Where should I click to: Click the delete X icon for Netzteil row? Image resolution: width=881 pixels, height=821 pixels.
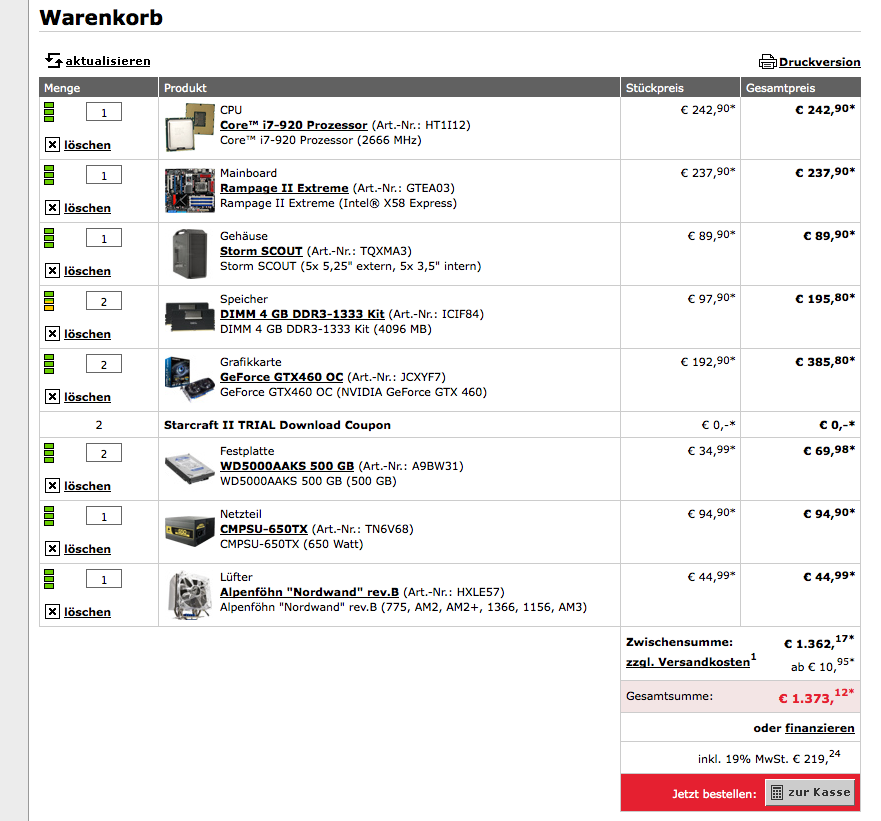(52, 548)
